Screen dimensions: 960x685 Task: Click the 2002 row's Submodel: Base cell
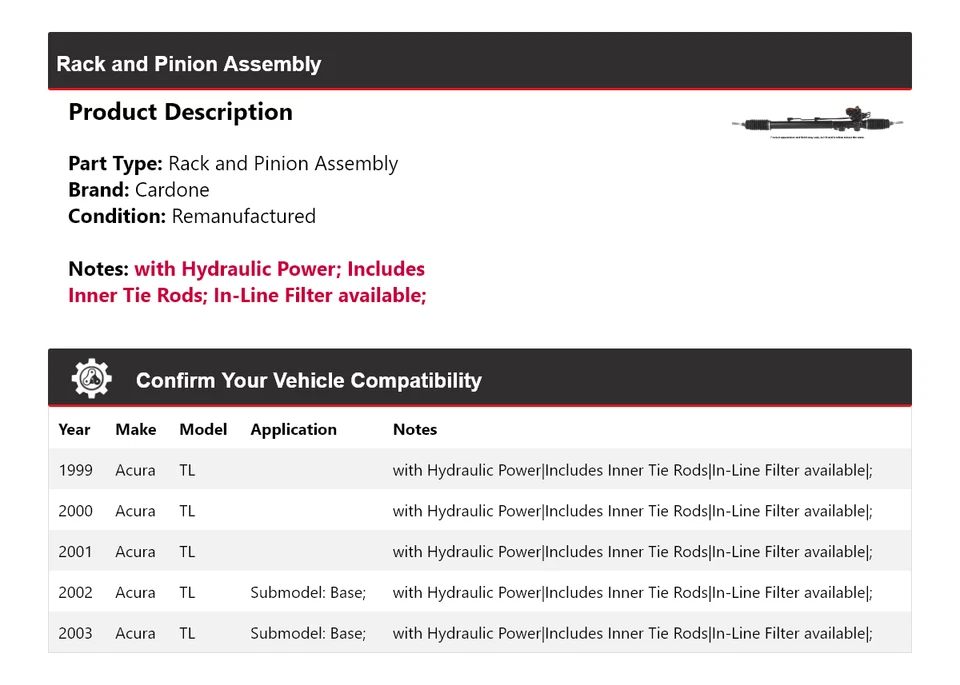(308, 592)
